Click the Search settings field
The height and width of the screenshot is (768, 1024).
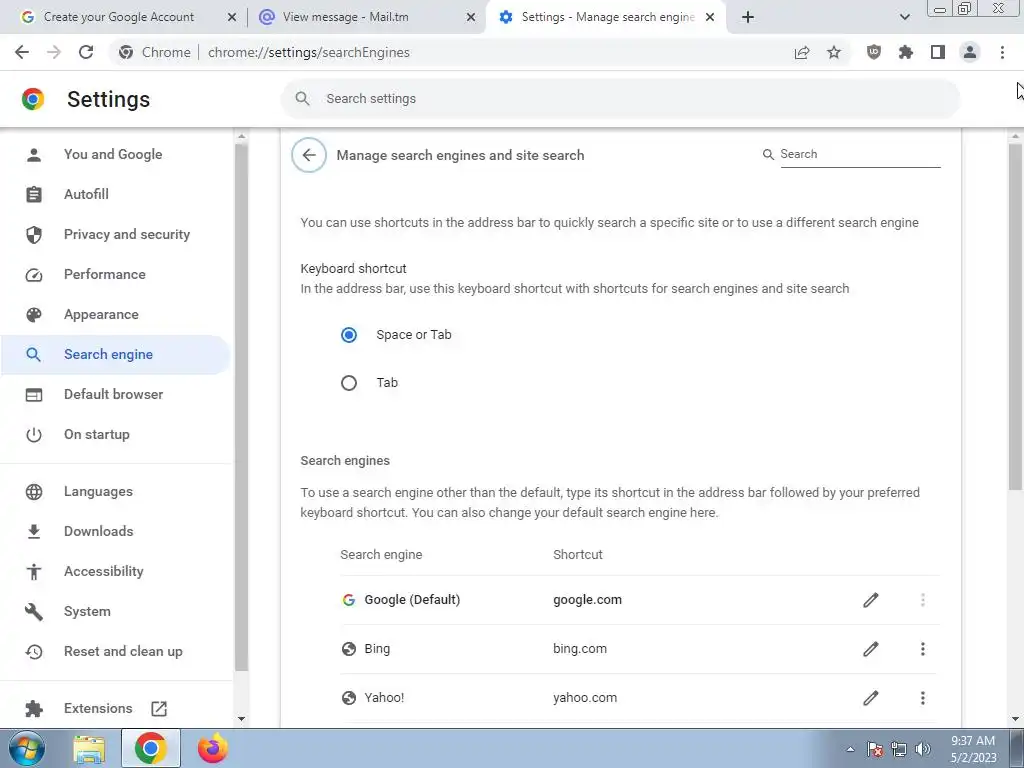coord(620,99)
